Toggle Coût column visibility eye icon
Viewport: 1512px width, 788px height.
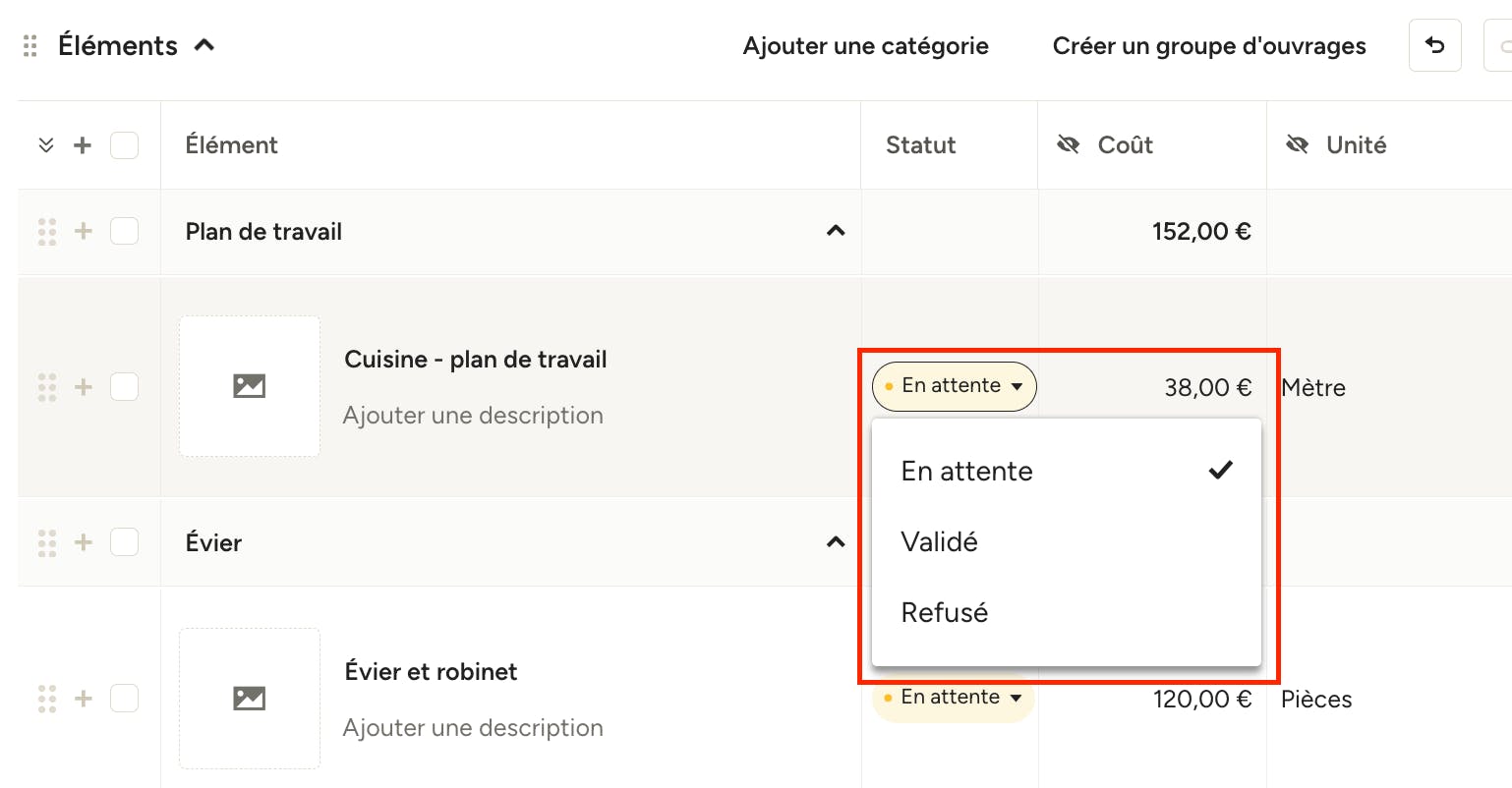click(x=1068, y=145)
